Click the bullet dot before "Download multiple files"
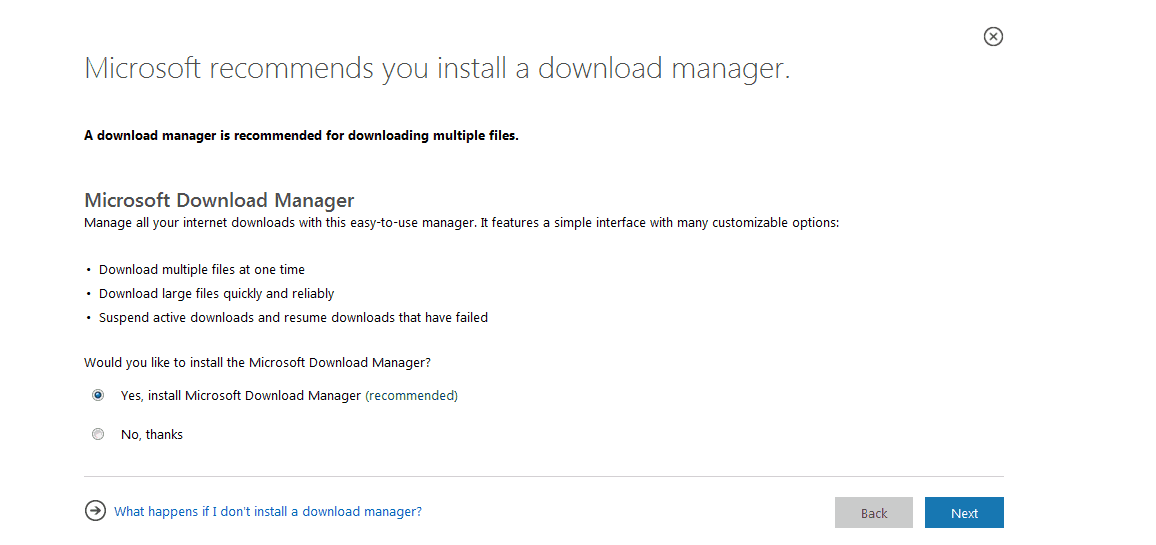 coord(88,270)
